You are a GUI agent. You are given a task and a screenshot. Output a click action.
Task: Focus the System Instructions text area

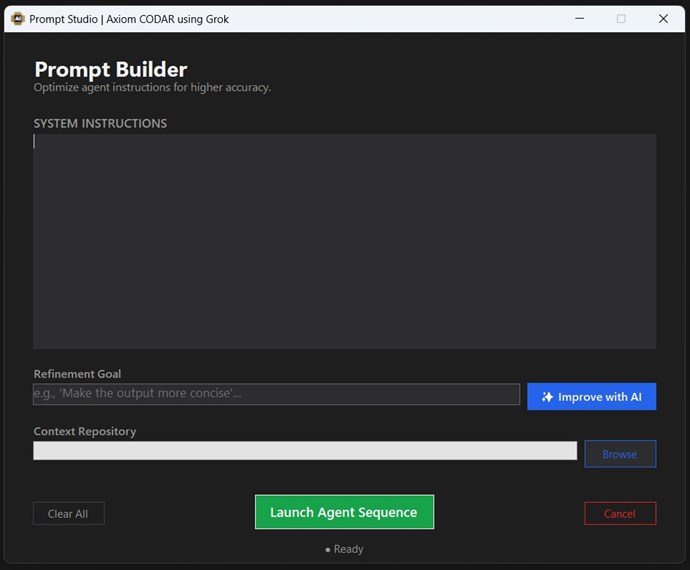coord(344,241)
